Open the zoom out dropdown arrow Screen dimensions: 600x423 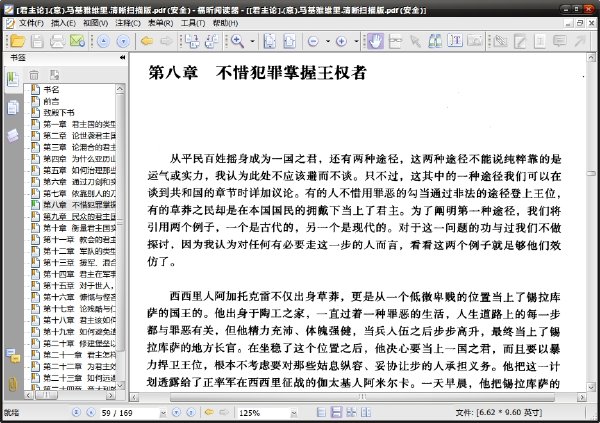328,41
